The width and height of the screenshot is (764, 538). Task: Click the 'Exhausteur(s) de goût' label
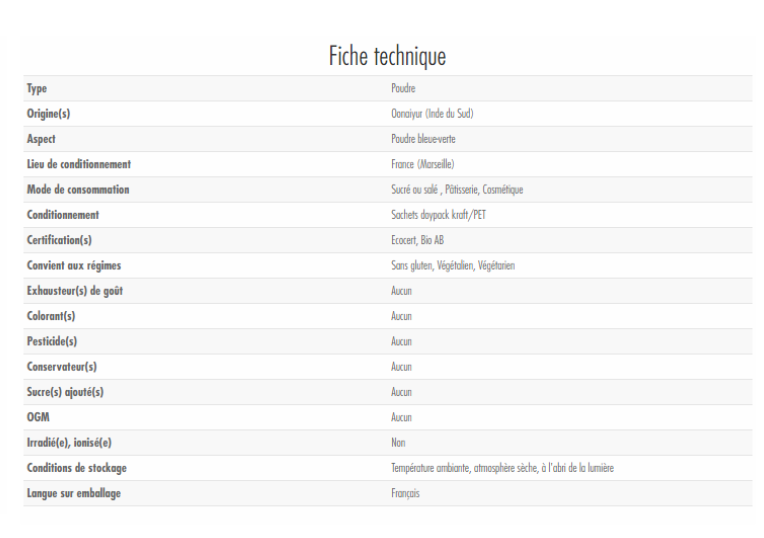click(x=75, y=291)
